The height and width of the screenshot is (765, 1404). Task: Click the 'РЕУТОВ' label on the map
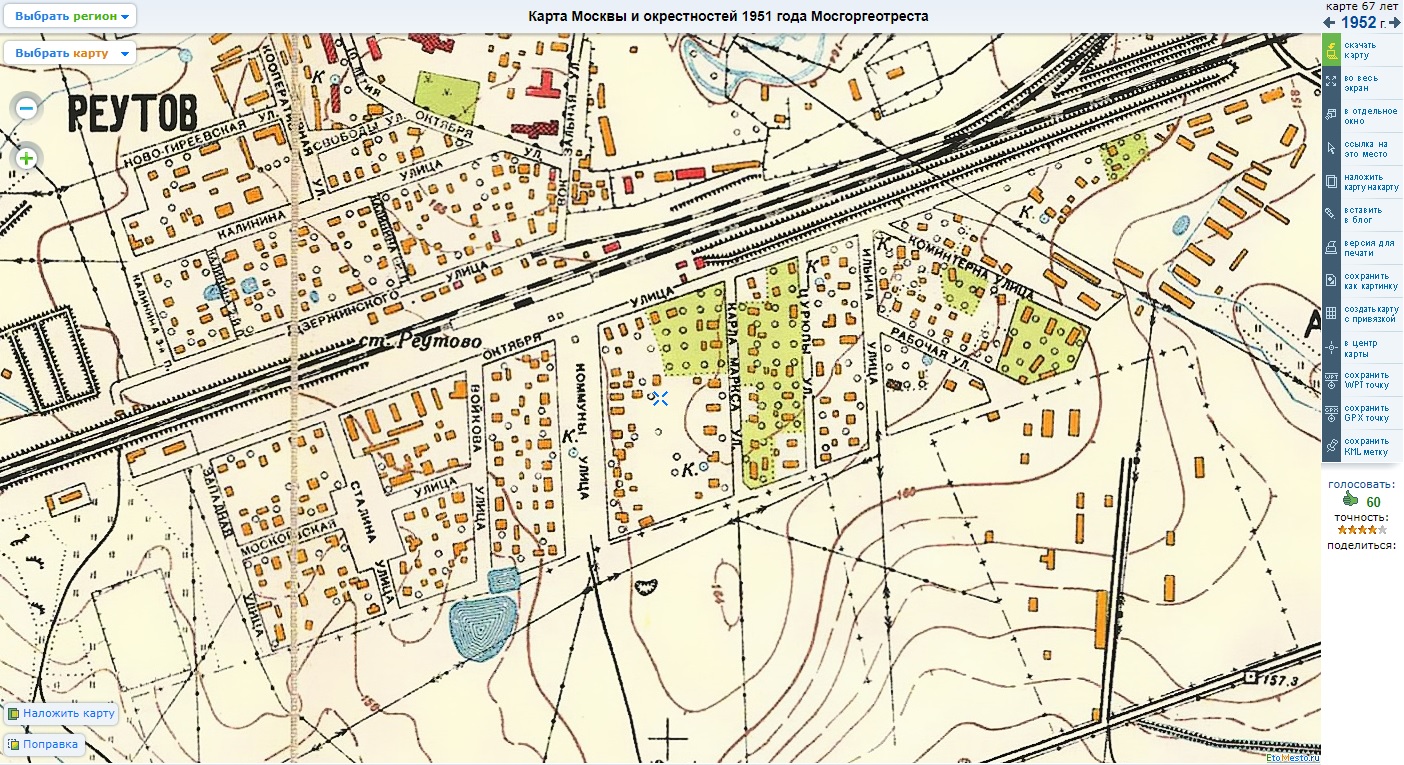pos(133,113)
